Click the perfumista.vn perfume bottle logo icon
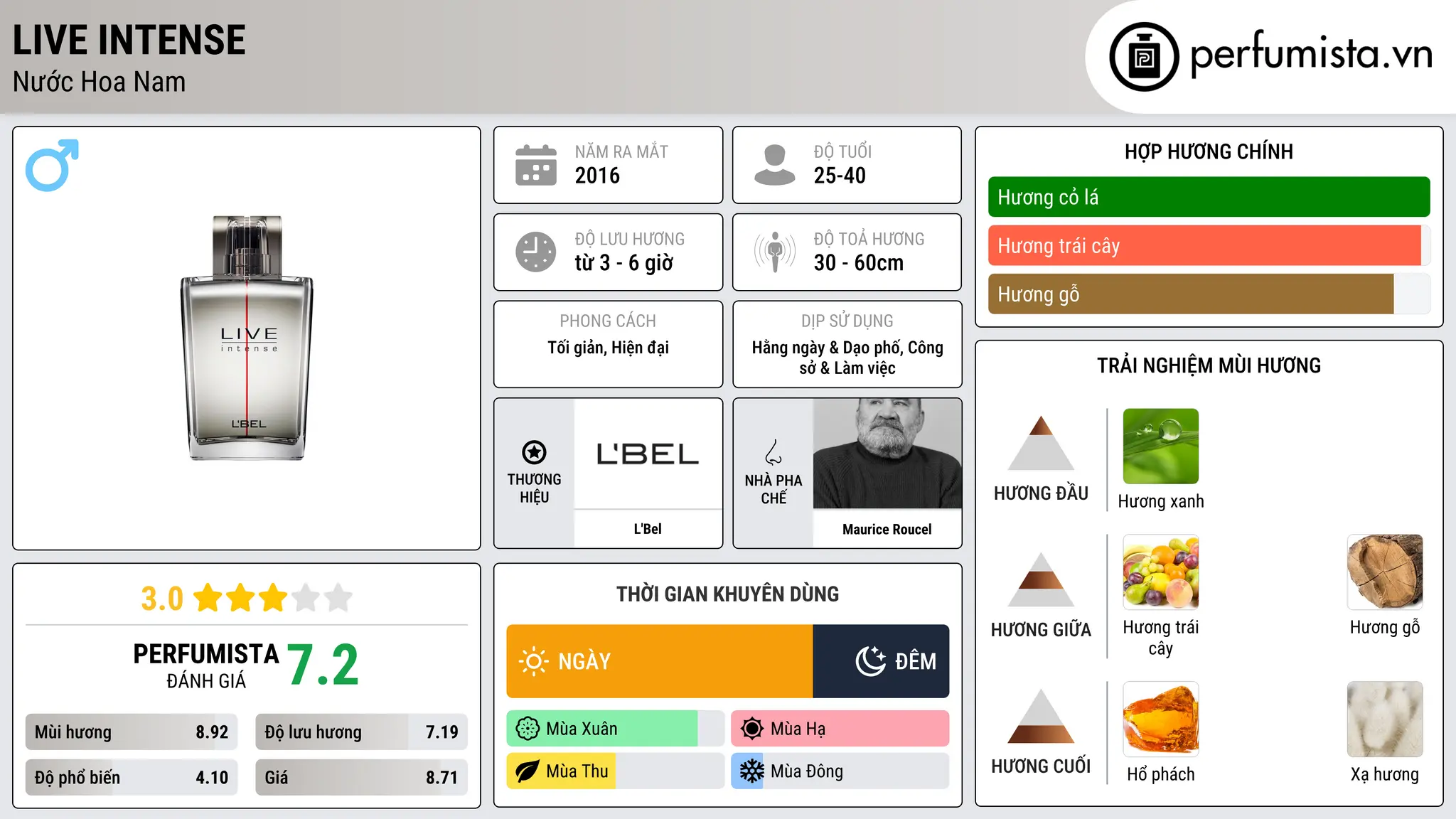This screenshot has height=819, width=1456. pos(1144,57)
